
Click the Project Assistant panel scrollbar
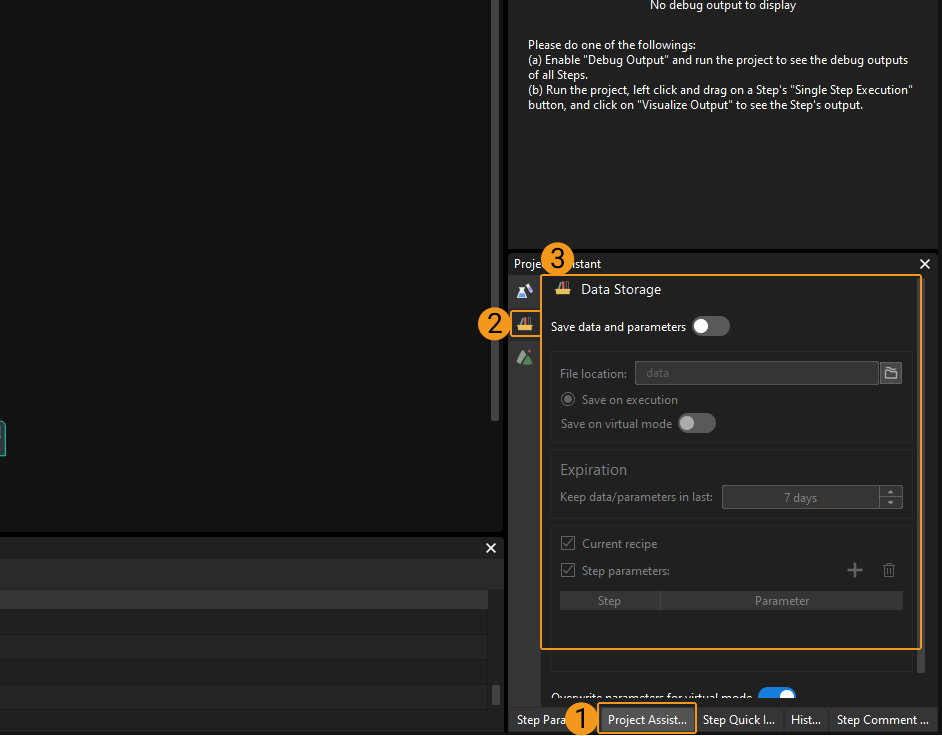point(922,475)
